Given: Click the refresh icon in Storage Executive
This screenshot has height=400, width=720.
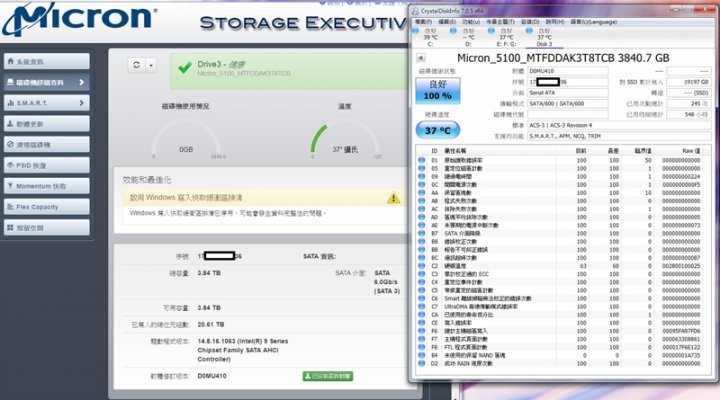Looking at the screenshot, I should 136,65.
